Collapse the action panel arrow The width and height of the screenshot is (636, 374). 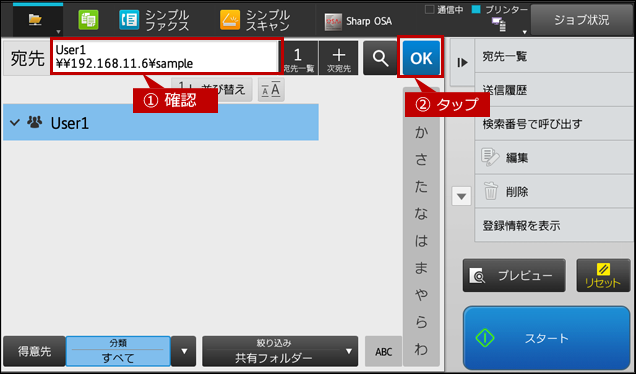(462, 62)
